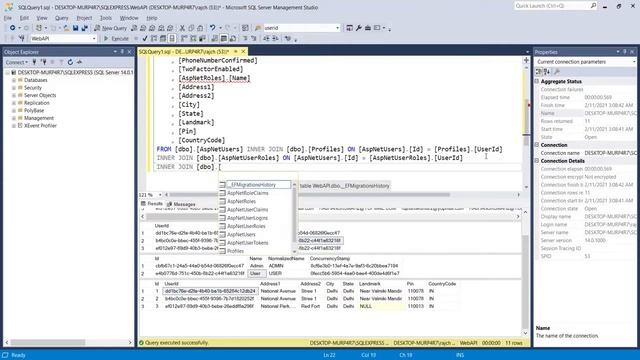Image resolution: width=640 pixels, height=360 pixels.
Task: Click the Decrease Indent icon
Action: 266,38
